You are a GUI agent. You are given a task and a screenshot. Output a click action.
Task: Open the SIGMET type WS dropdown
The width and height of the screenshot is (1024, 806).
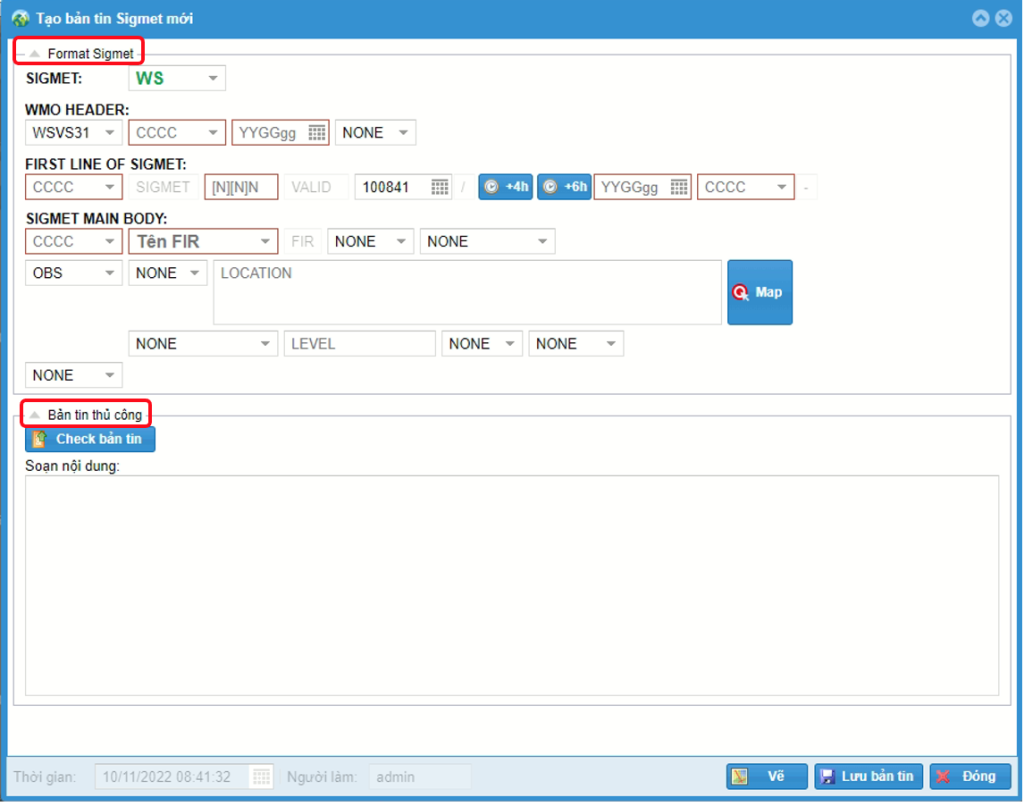(x=213, y=79)
